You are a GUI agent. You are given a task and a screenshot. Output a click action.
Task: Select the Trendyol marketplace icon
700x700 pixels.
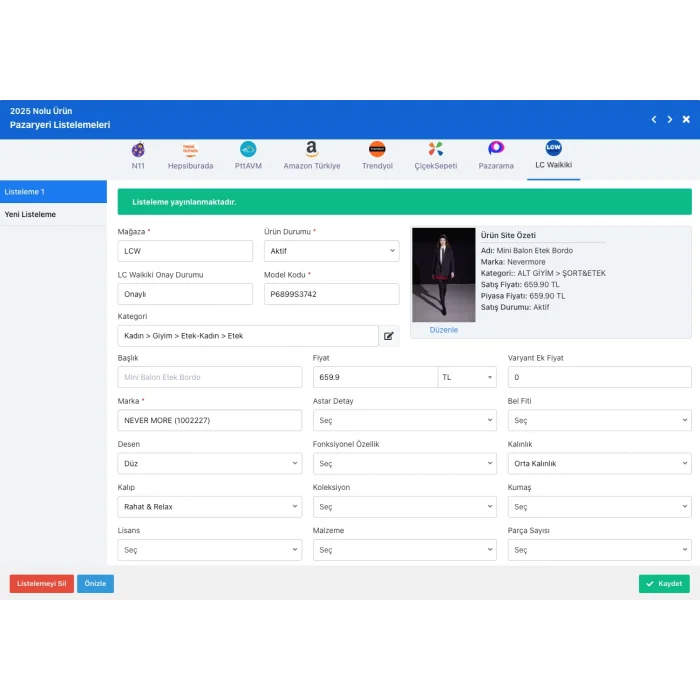tap(377, 149)
